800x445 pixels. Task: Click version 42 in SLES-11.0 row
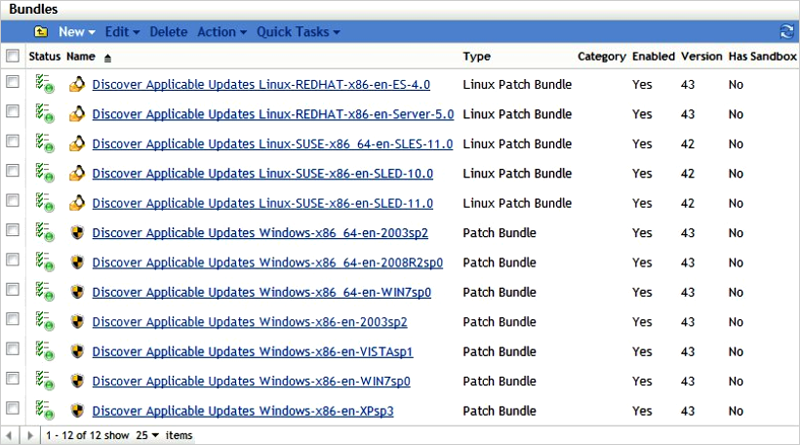pyautogui.click(x=687, y=144)
